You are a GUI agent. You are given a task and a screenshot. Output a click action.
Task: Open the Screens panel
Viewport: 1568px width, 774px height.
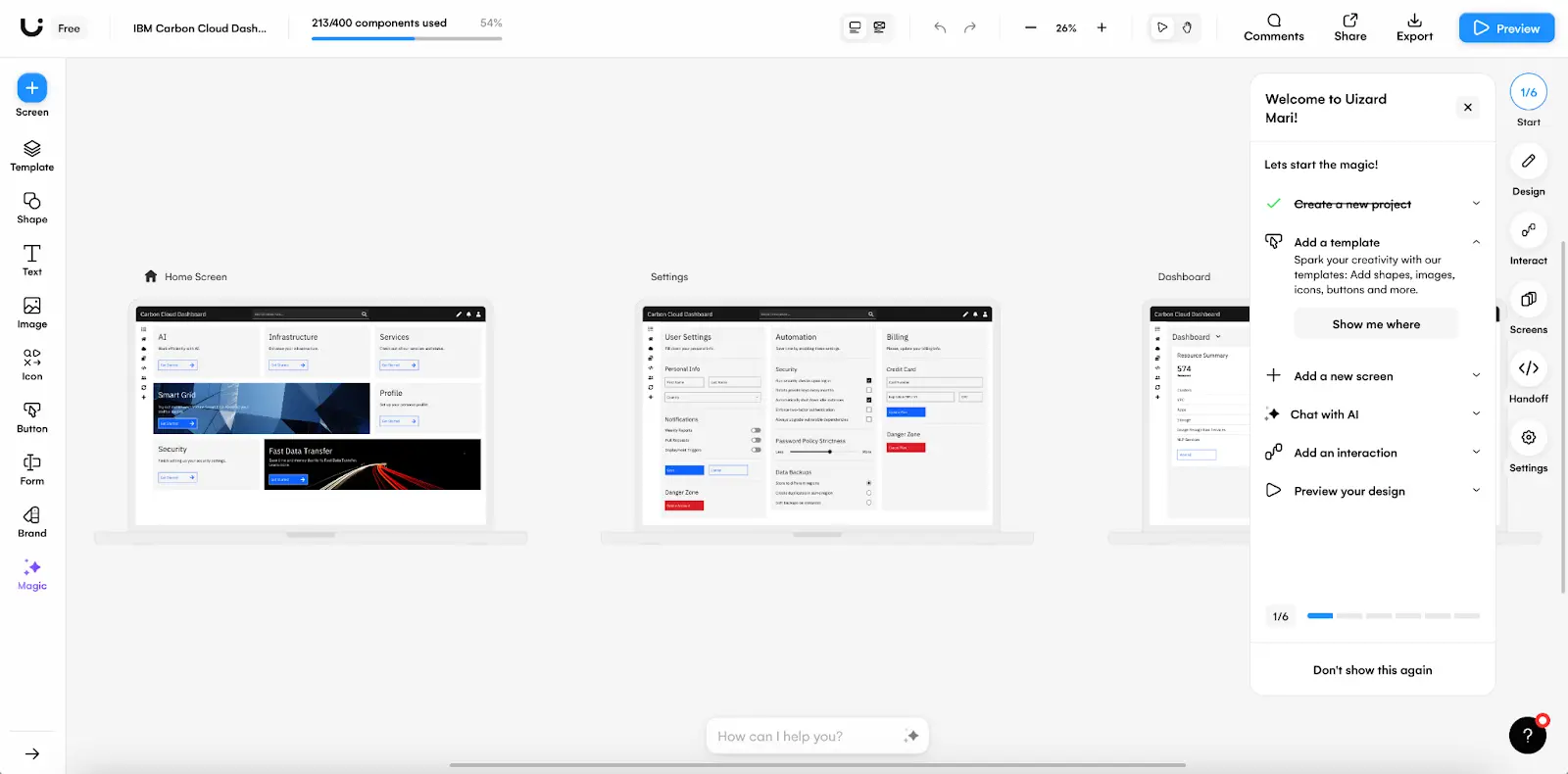1529,308
